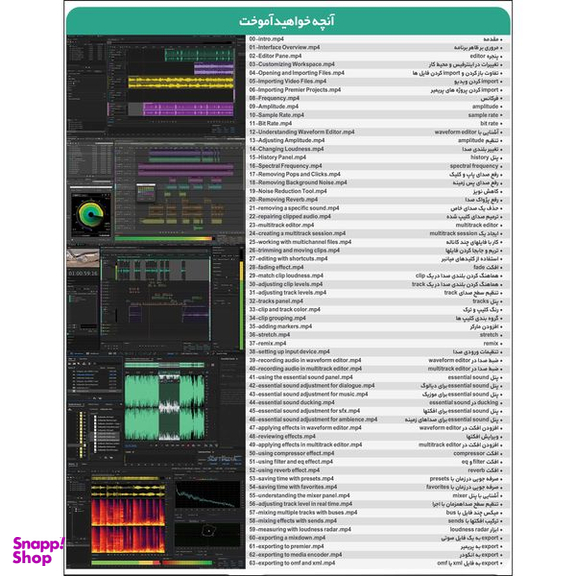The width and height of the screenshot is (576, 576).
Task: Select '28-fading effect.mp4' row
Action: pos(378,267)
